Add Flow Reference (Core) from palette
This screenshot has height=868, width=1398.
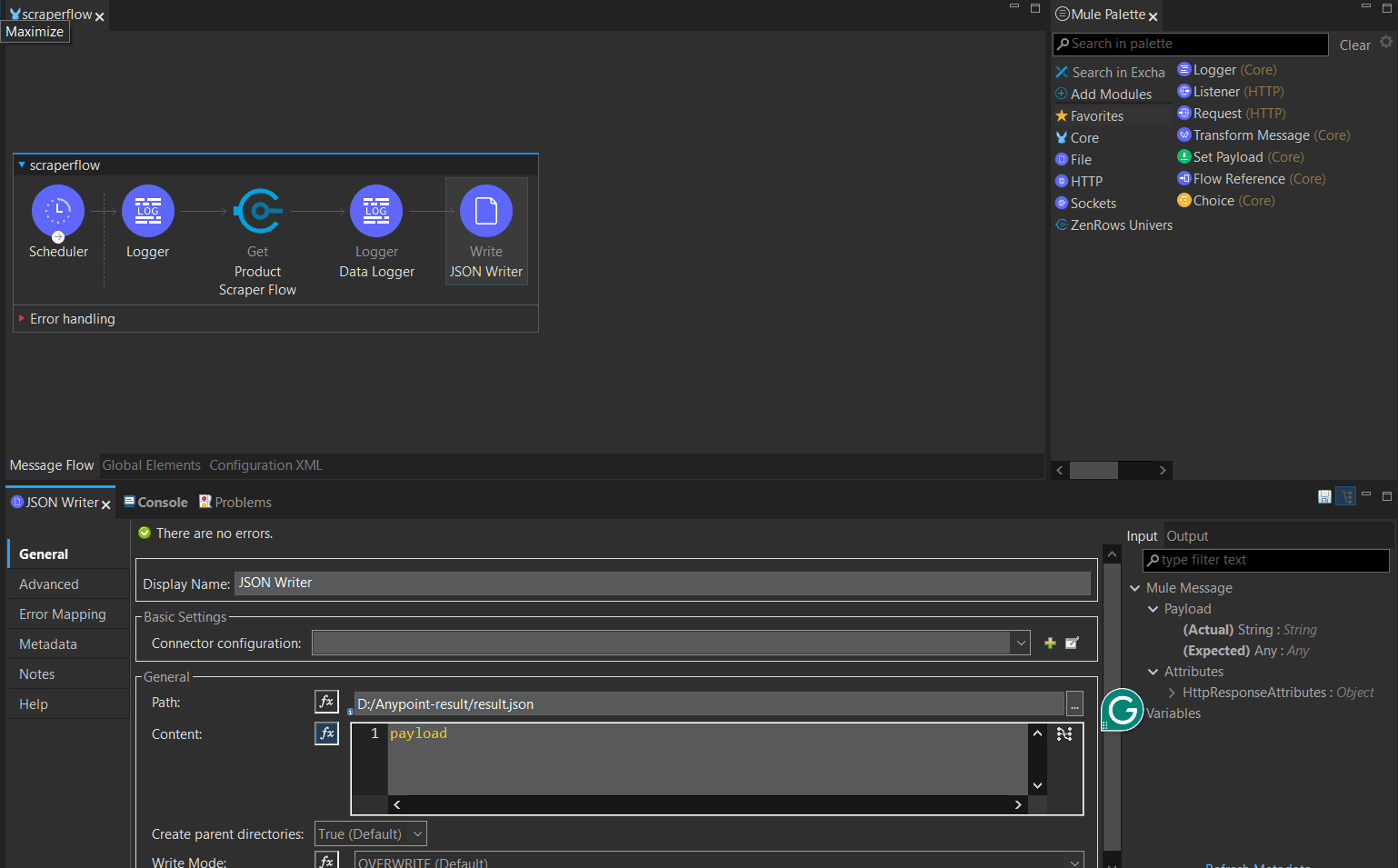tap(1251, 179)
